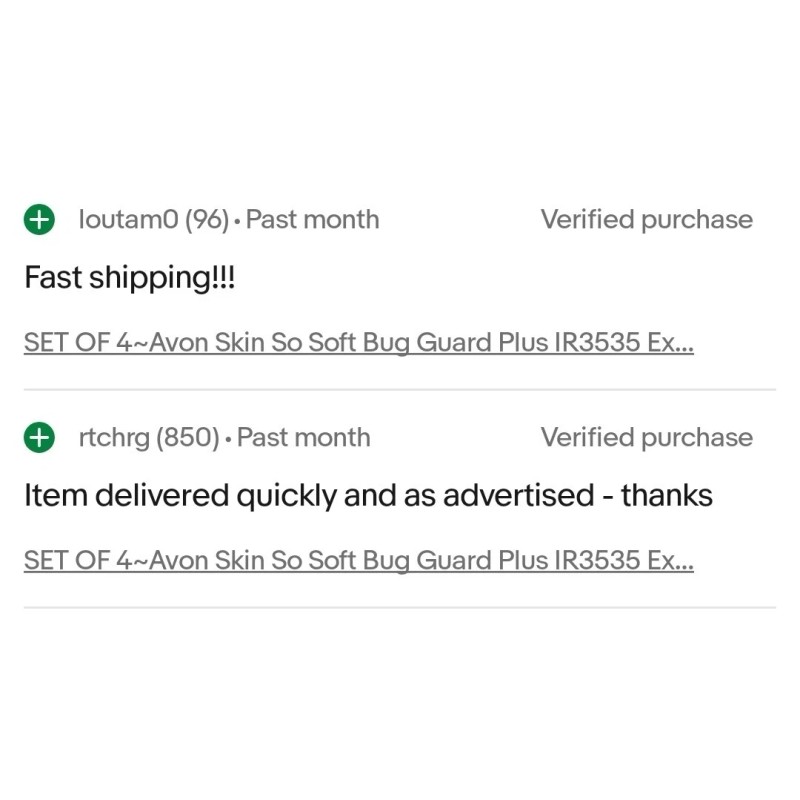Select the "Fast shipping!!!" comment
This screenshot has height=800, width=800.
click(129, 278)
